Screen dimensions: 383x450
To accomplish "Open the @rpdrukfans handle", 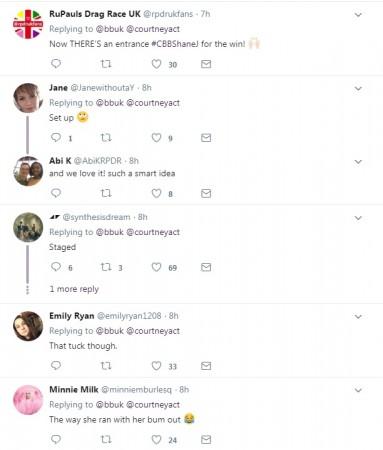I will 168,14.
